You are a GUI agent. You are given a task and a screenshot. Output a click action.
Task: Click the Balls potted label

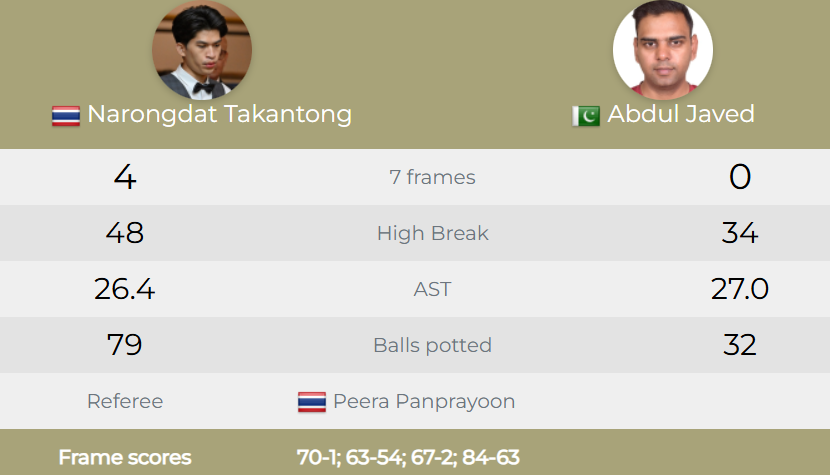click(432, 346)
